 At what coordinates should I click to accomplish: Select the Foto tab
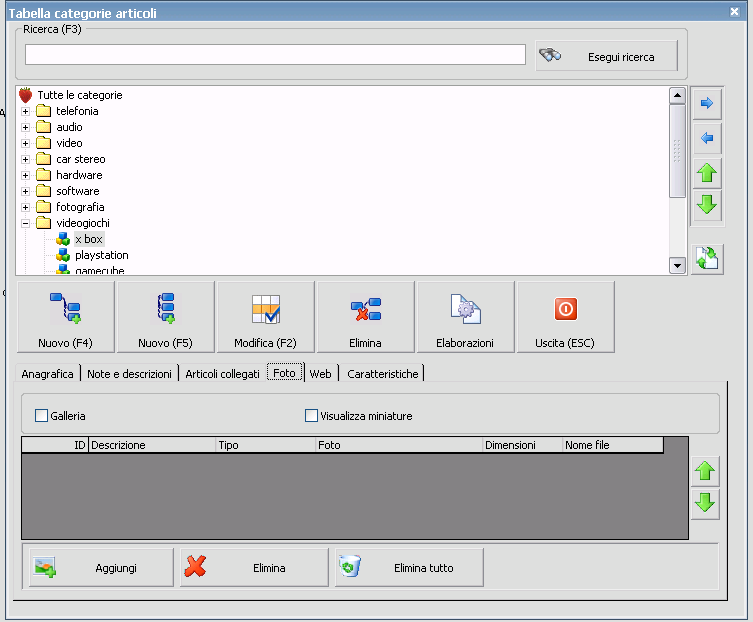tap(285, 373)
